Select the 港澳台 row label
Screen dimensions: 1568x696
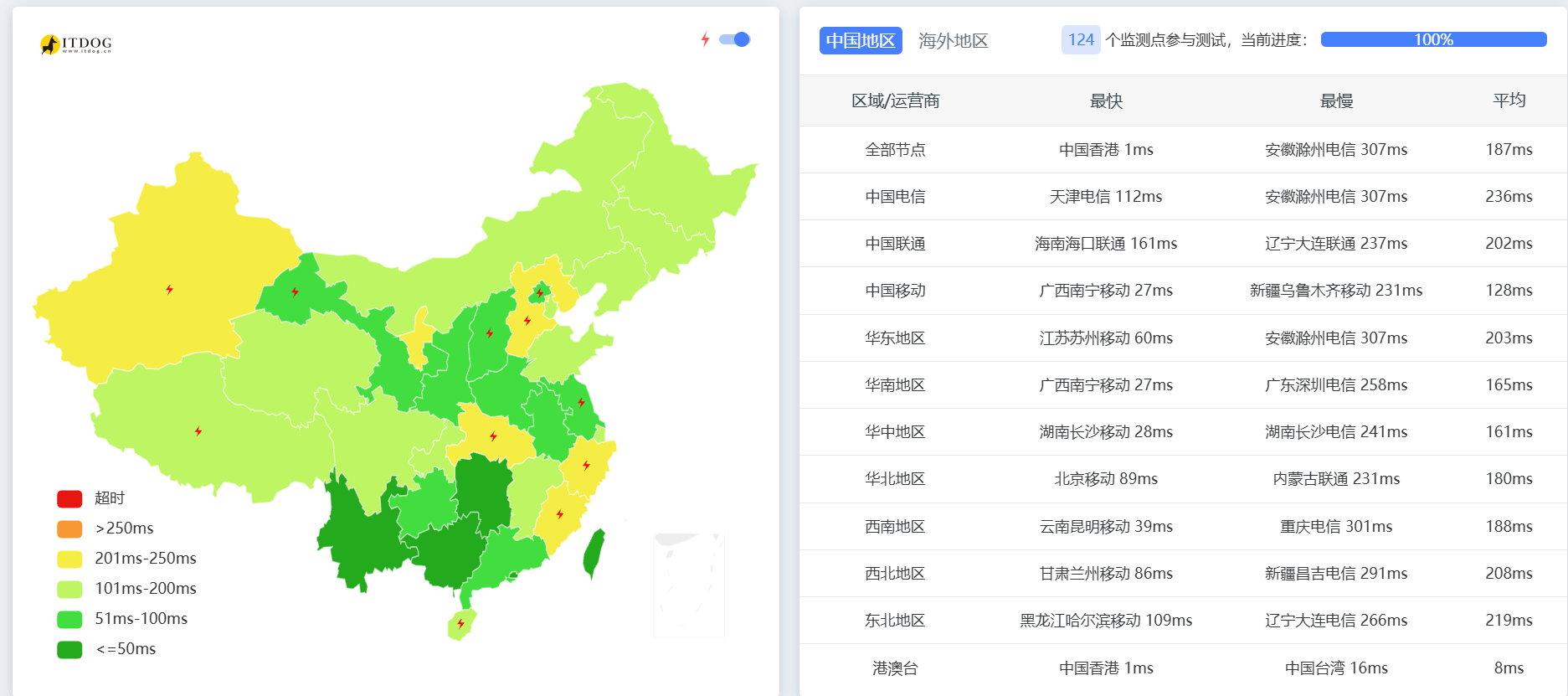pos(895,668)
